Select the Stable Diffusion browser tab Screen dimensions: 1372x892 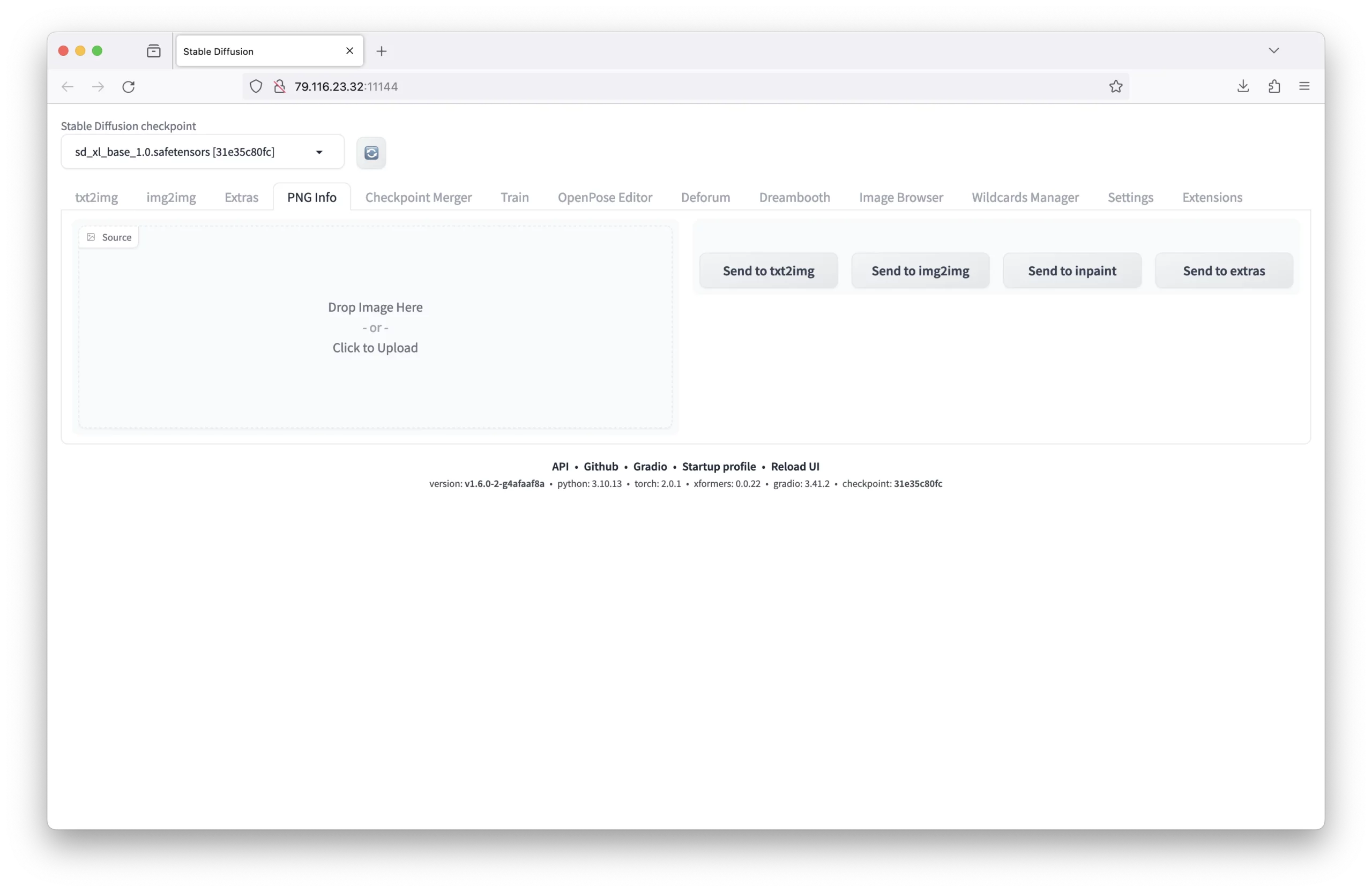(270, 51)
